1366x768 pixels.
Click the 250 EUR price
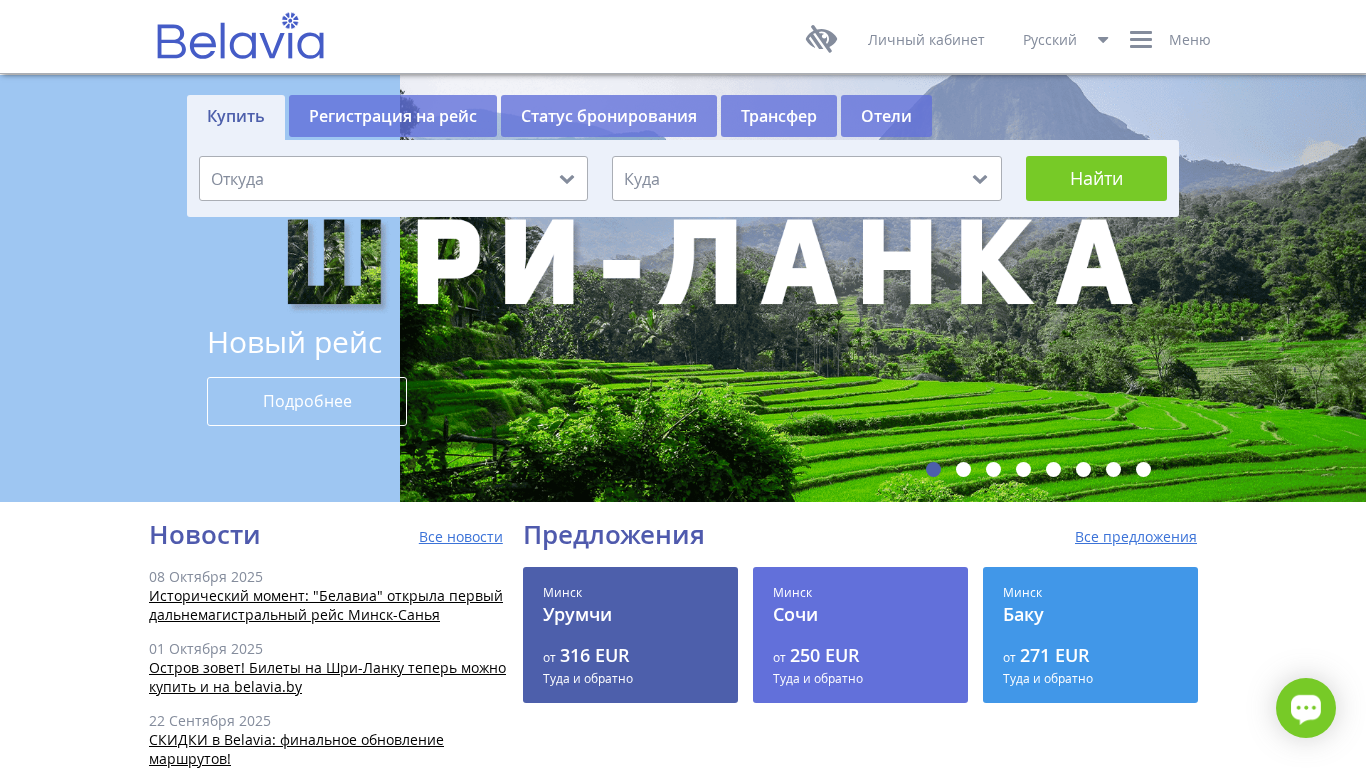[824, 656]
